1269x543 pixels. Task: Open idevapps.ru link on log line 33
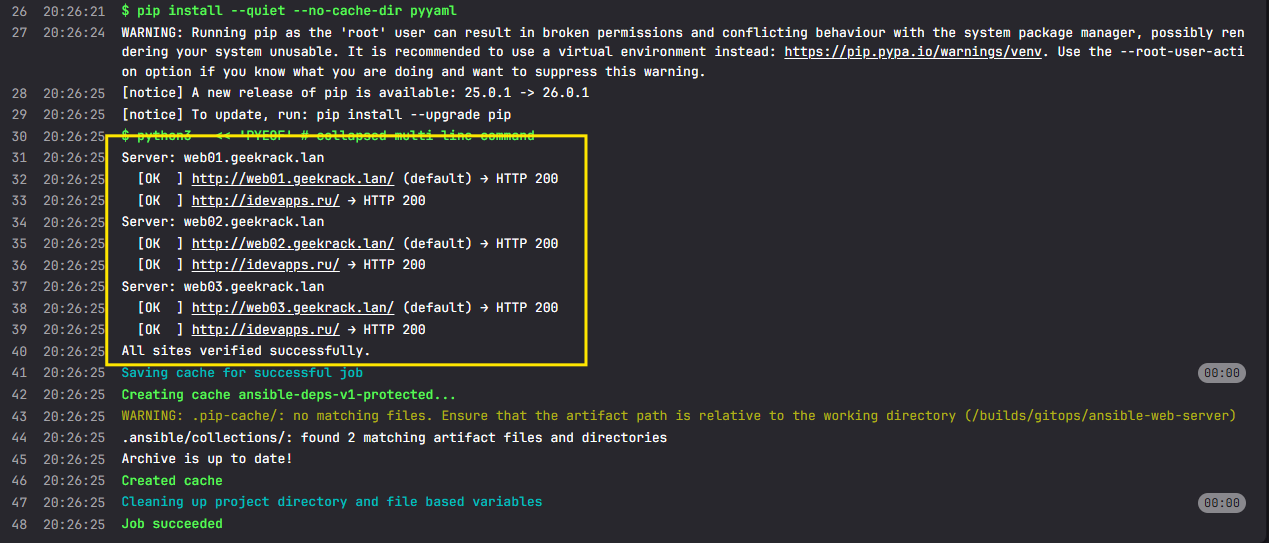[265, 201]
